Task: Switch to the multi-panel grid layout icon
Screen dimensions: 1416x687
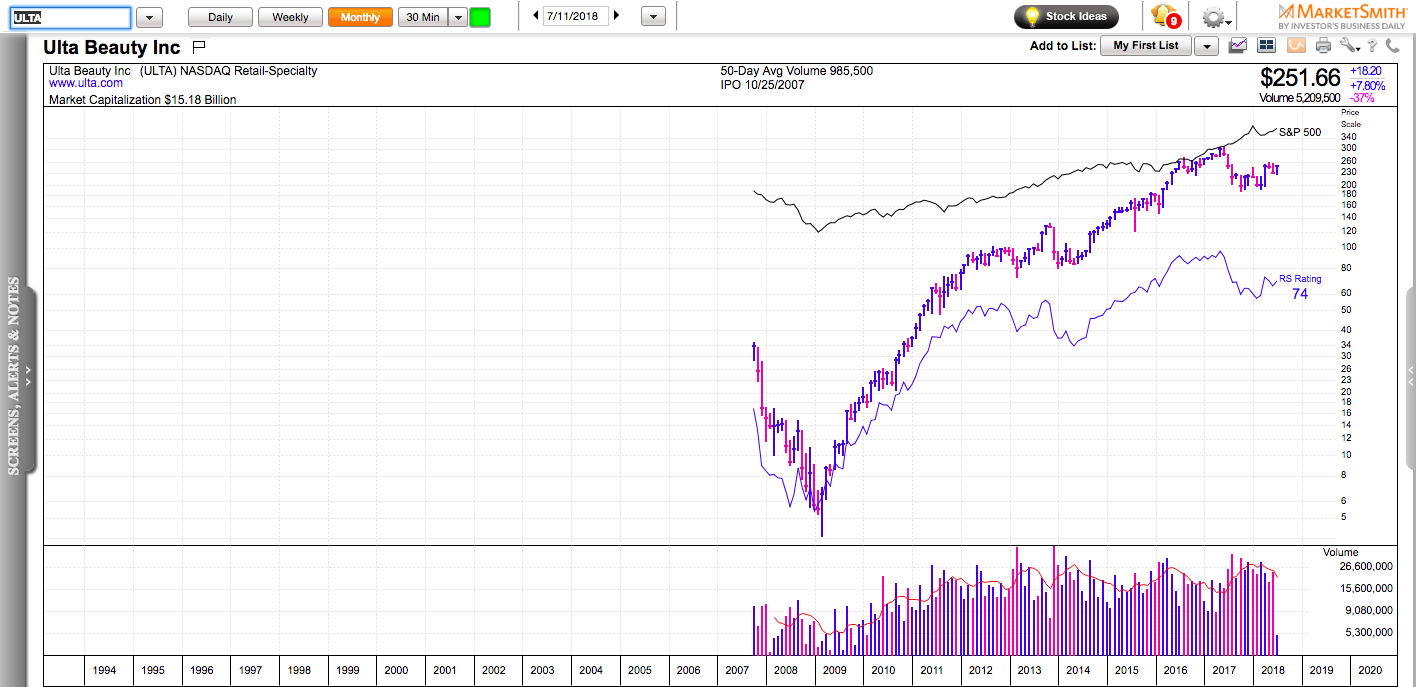Action: [1266, 45]
